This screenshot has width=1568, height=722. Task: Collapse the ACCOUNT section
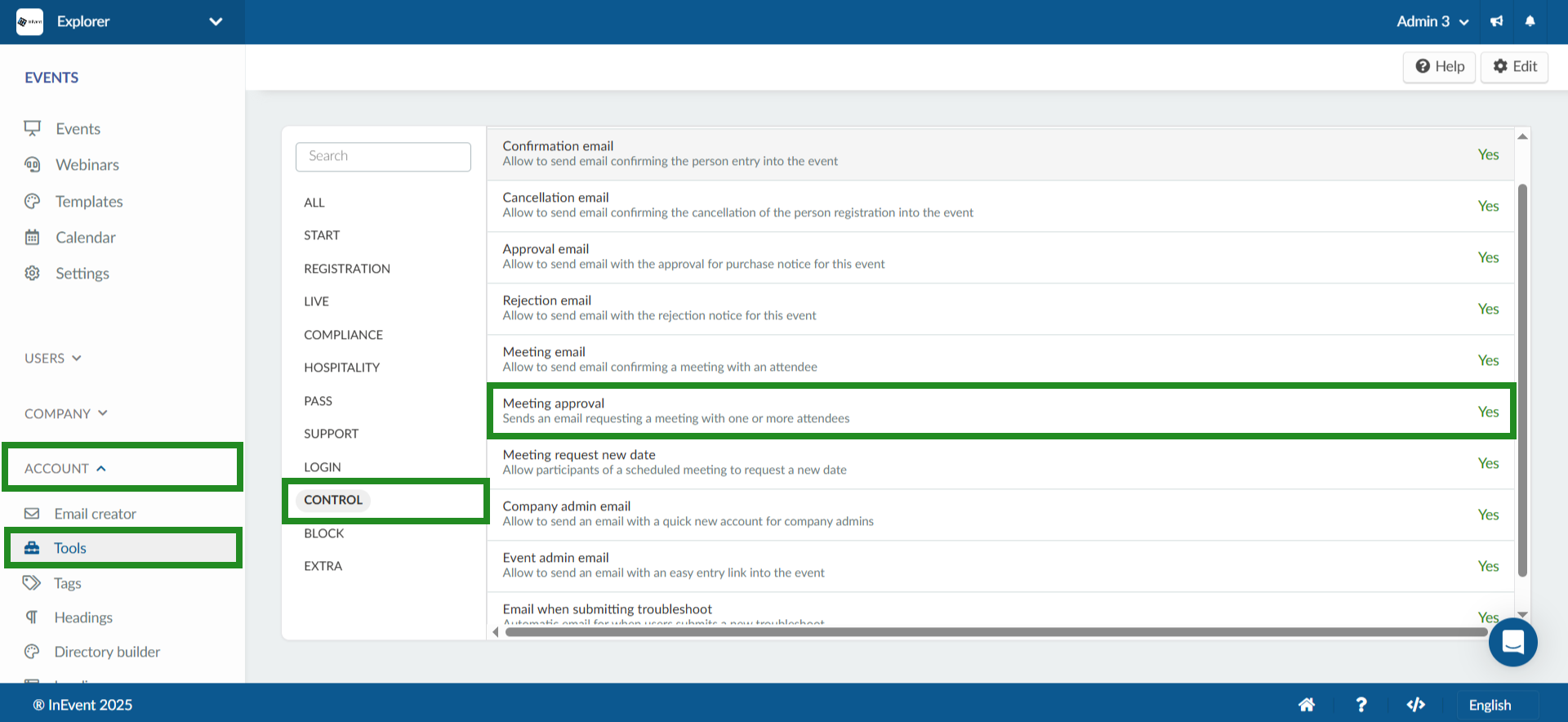click(65, 469)
